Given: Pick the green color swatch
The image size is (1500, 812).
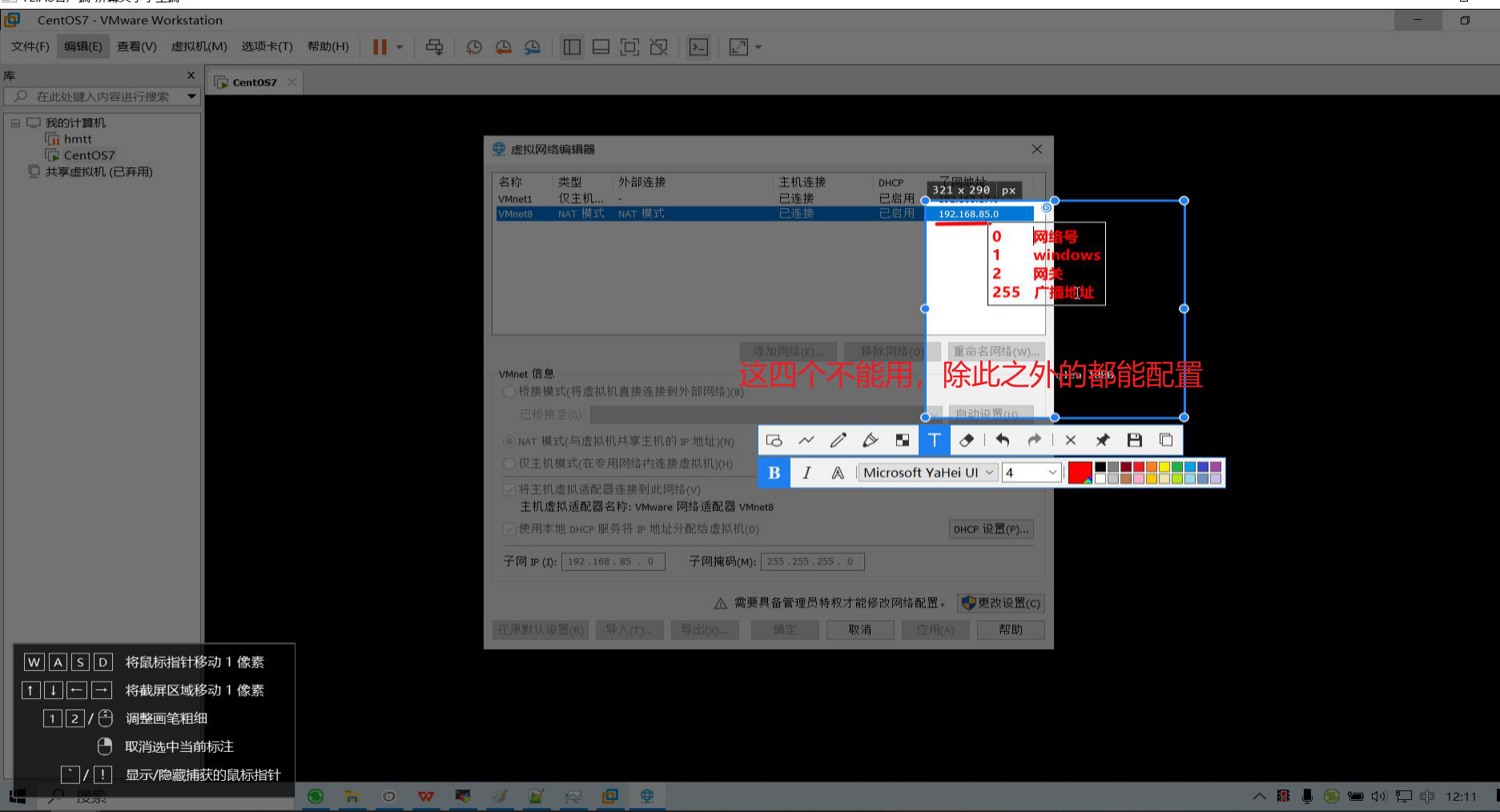Looking at the screenshot, I should (x=1177, y=467).
